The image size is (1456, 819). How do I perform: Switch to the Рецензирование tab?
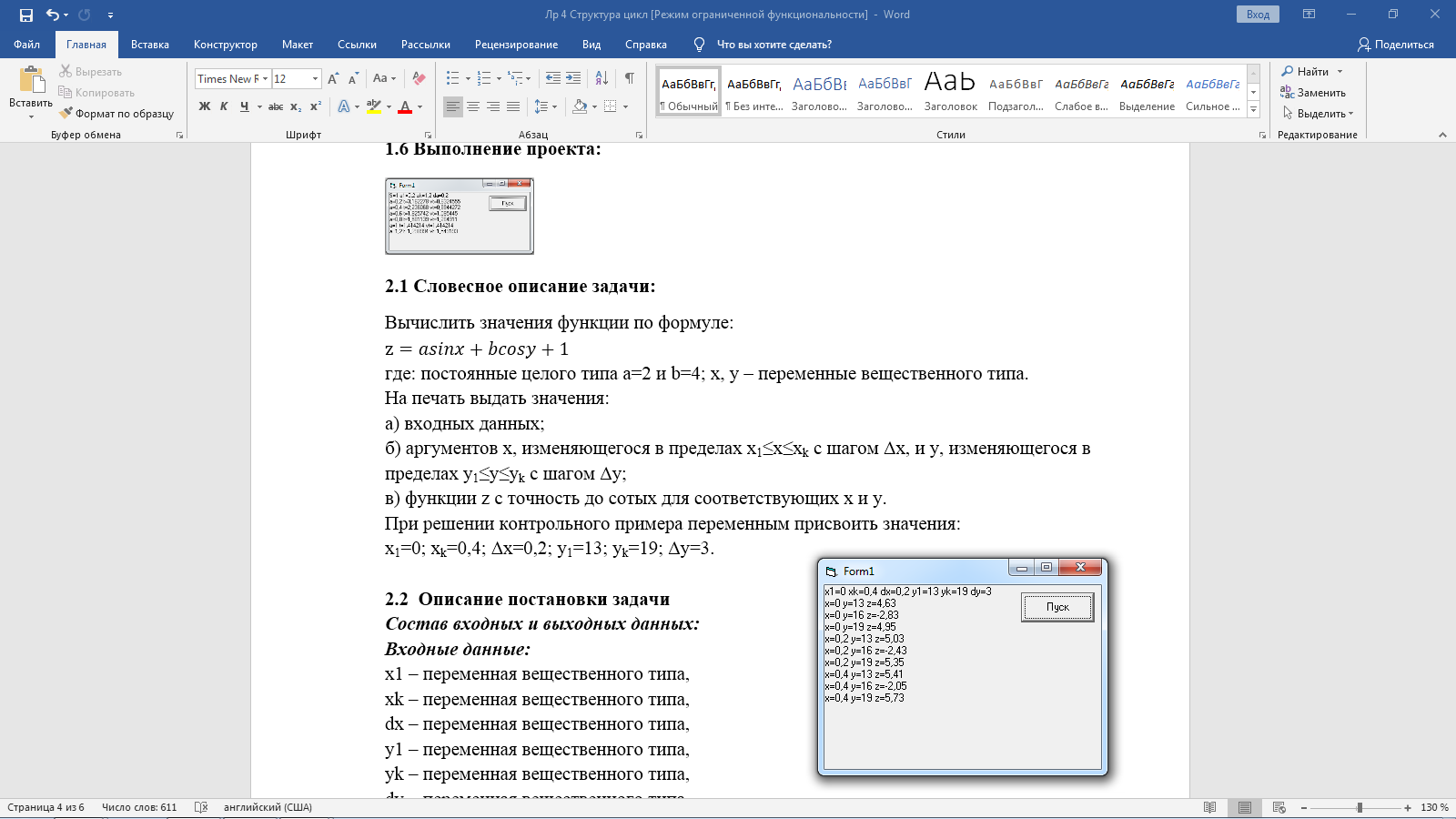click(x=516, y=45)
